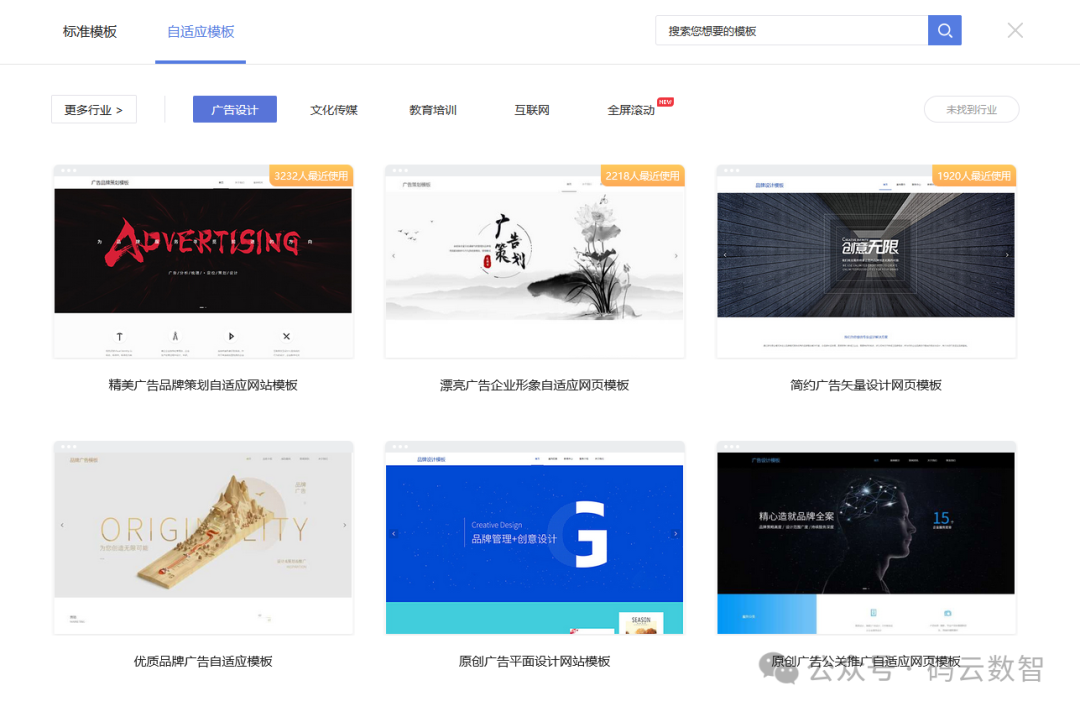Click right arrow on ink-painting template preview
The height and width of the screenshot is (712, 1080).
[x=676, y=255]
